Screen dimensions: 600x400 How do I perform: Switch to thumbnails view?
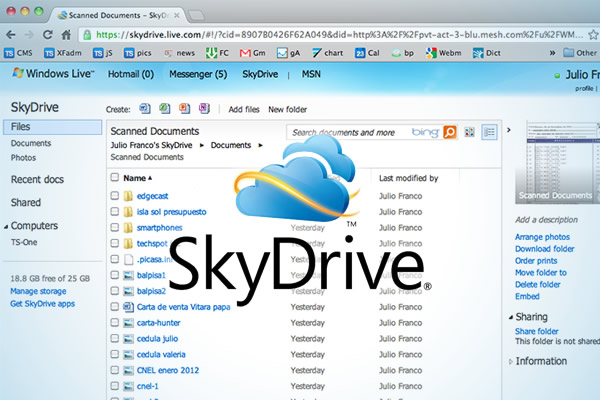point(469,132)
